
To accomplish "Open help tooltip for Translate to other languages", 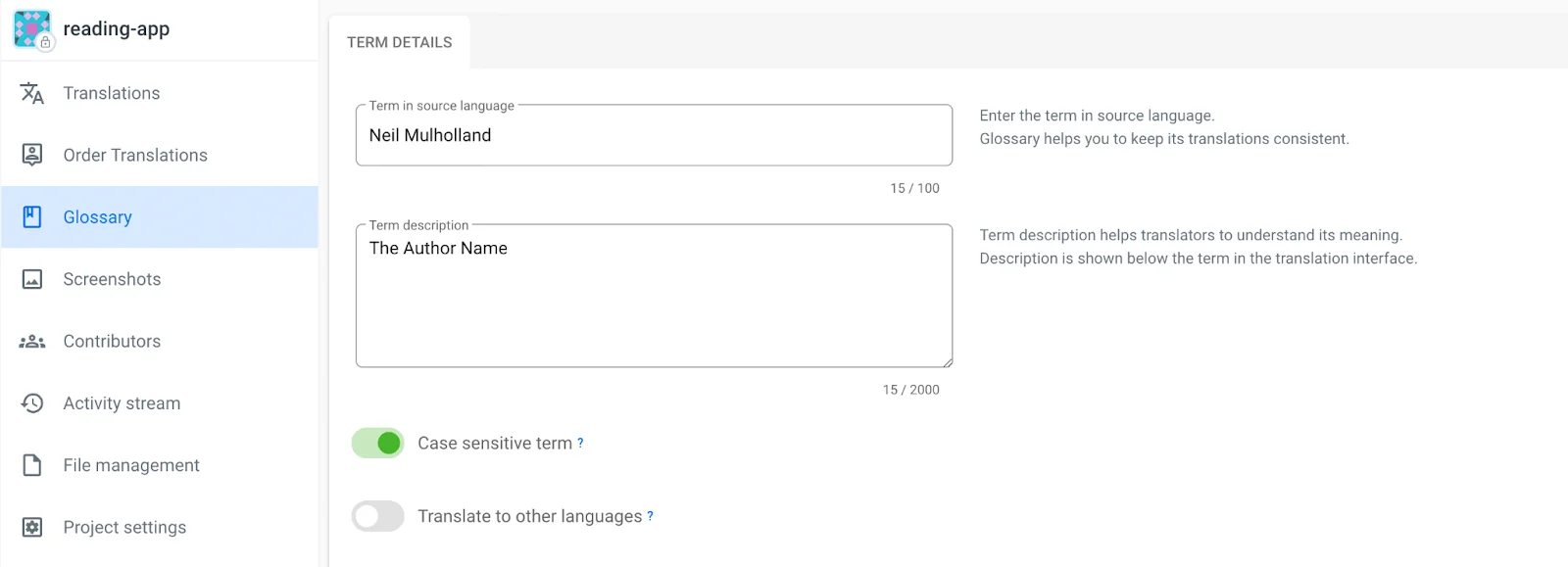I will 650,516.
